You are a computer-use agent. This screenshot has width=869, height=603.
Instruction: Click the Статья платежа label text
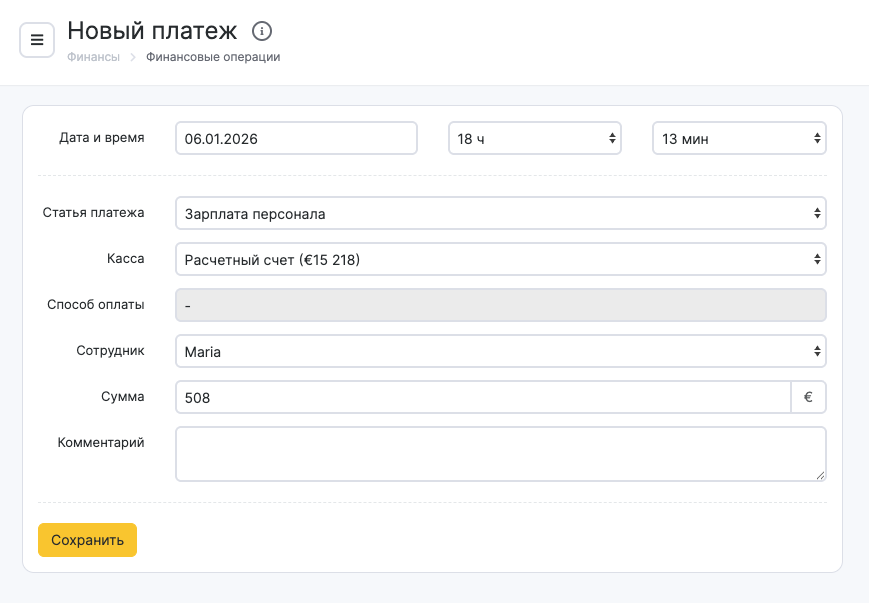pos(93,212)
